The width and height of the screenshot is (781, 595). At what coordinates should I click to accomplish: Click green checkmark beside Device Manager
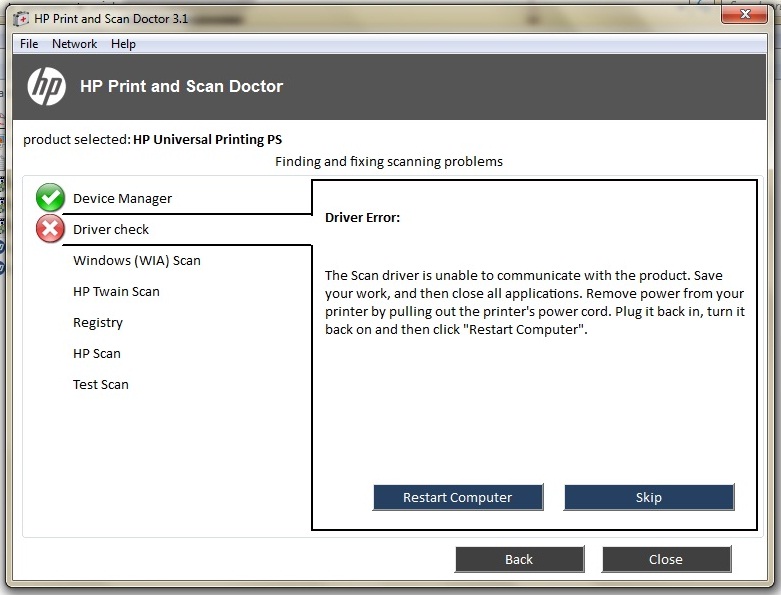[x=50, y=198]
